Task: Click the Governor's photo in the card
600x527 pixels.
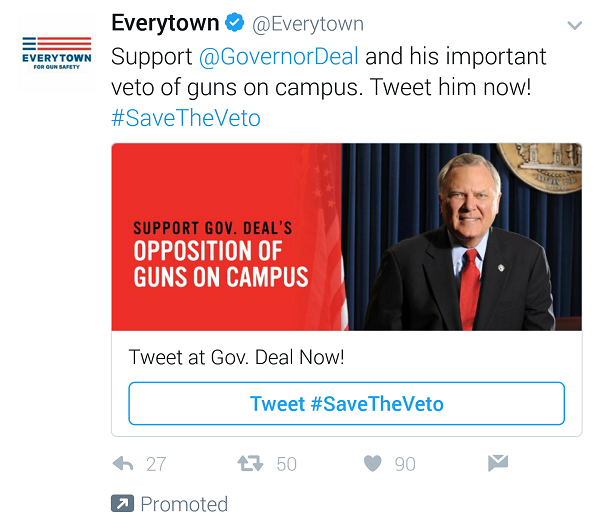Action: 462,237
